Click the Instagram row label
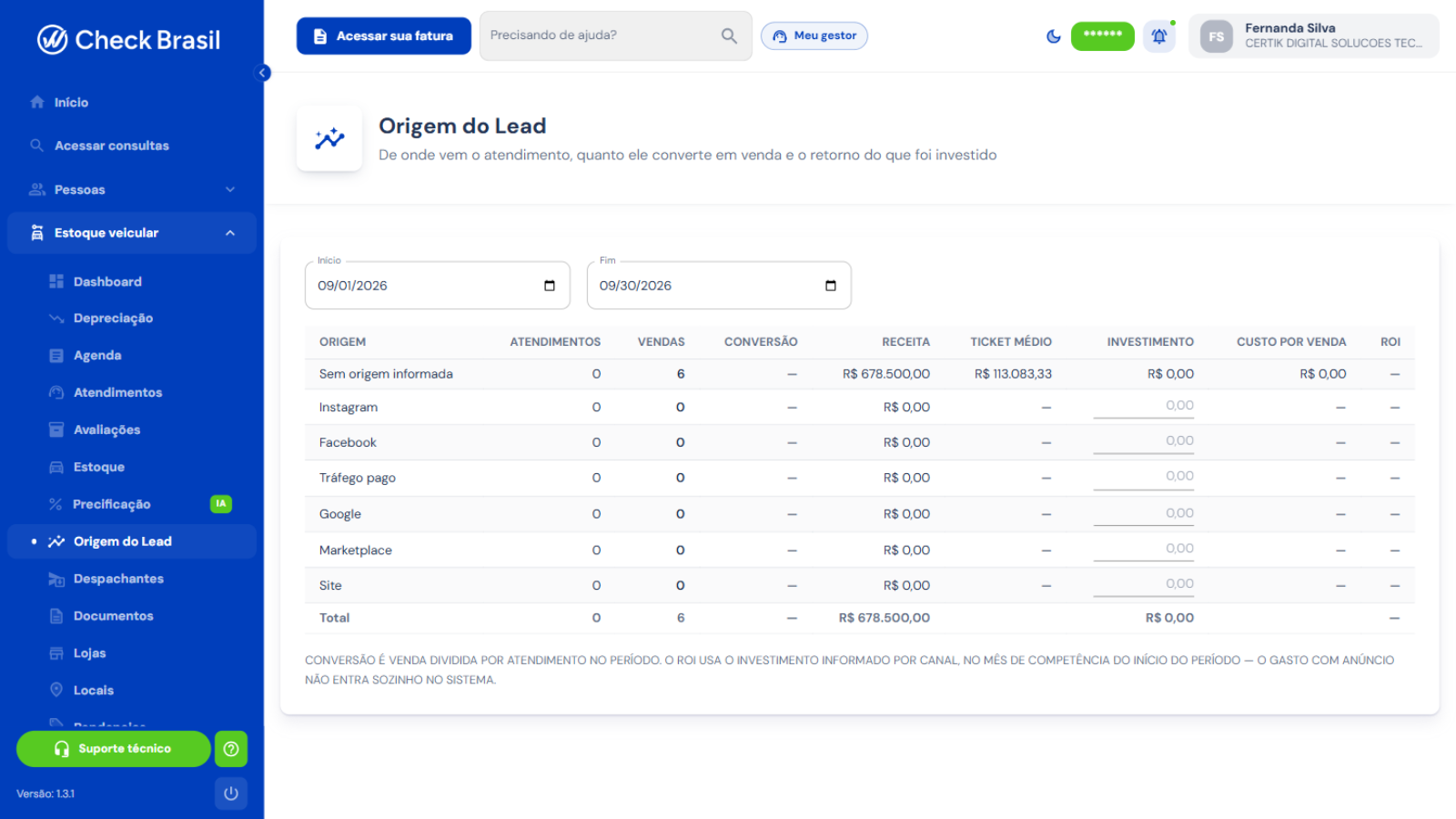Screen dimensions: 1456x819 349,408
